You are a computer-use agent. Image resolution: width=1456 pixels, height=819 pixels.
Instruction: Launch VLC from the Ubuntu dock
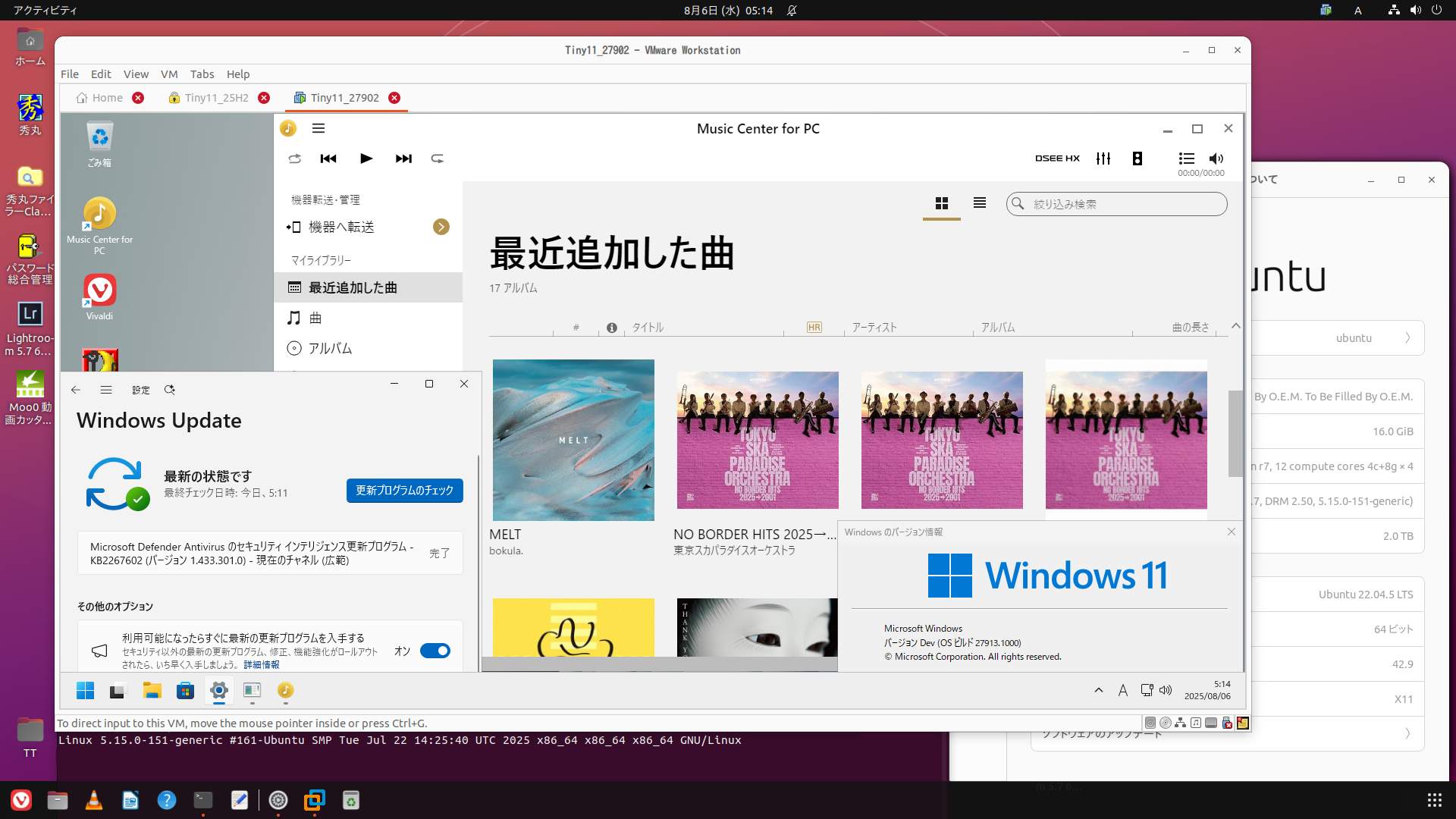click(94, 800)
